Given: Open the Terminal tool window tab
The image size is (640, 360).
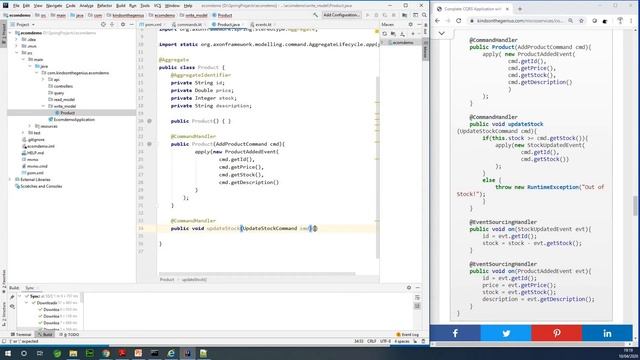Looking at the screenshot, I should [21, 335].
